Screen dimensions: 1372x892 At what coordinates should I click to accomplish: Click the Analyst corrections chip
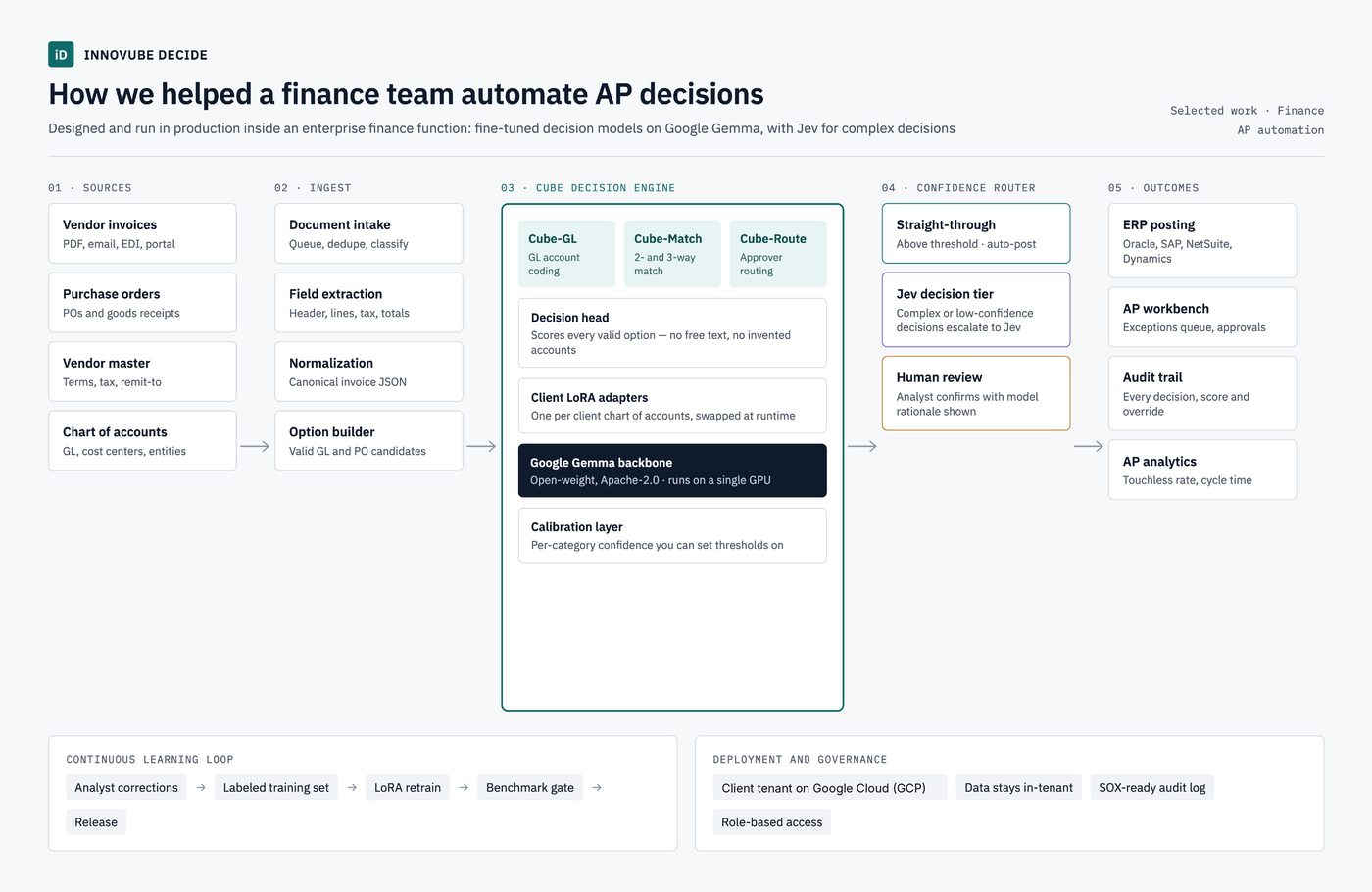pos(126,787)
